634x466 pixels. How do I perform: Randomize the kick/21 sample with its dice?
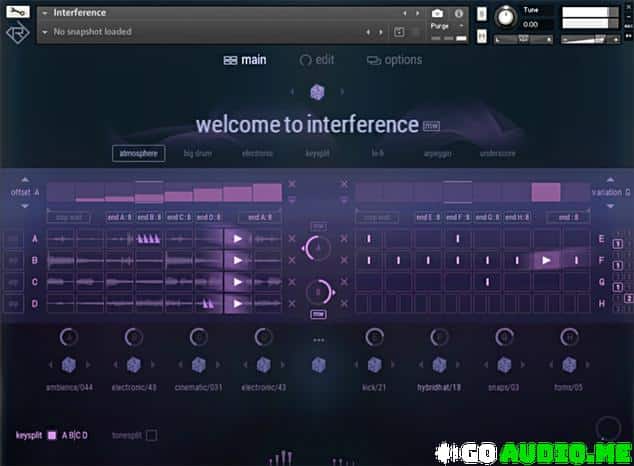(374, 365)
